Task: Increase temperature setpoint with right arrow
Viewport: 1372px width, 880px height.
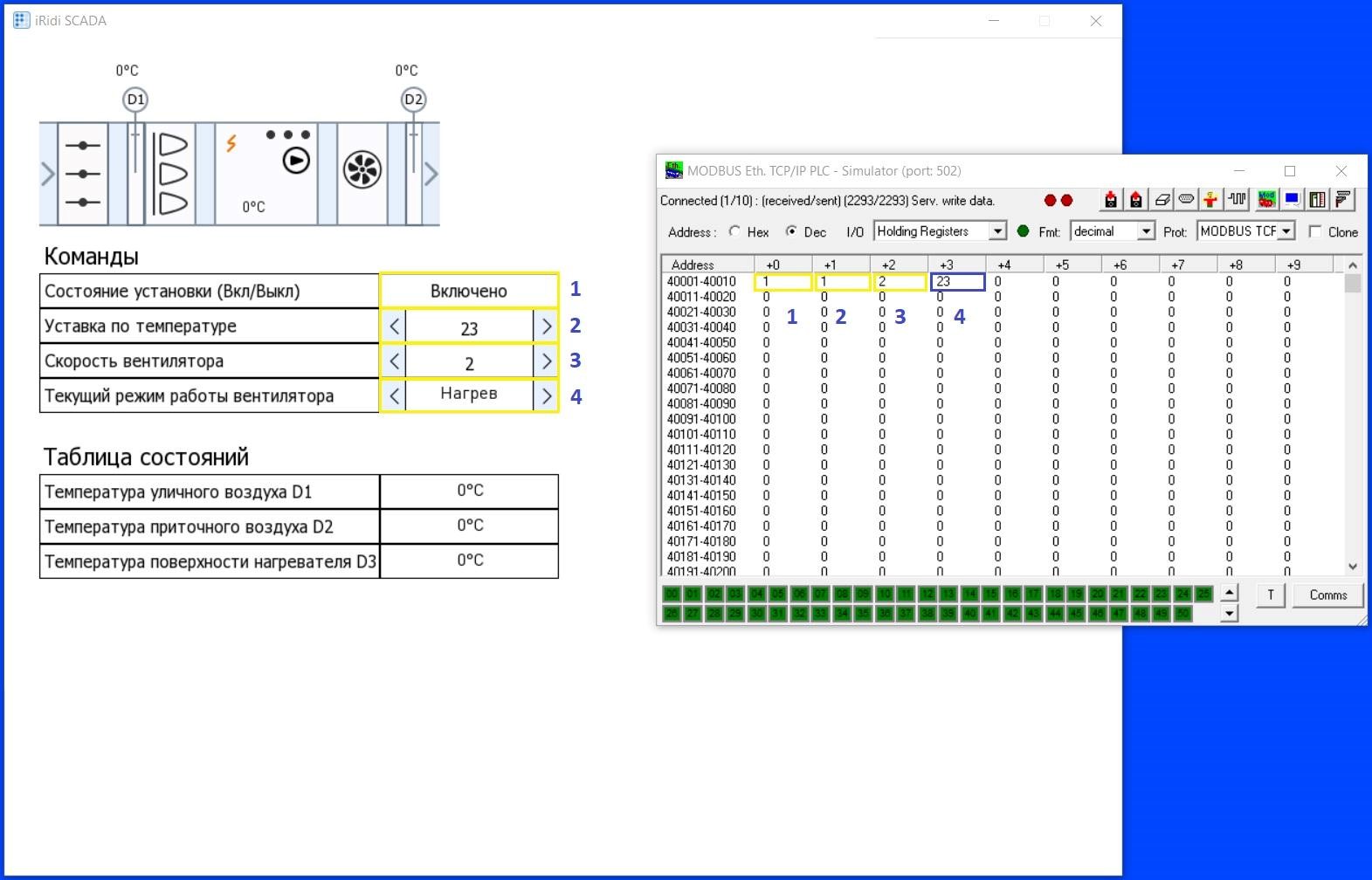Action: click(546, 327)
